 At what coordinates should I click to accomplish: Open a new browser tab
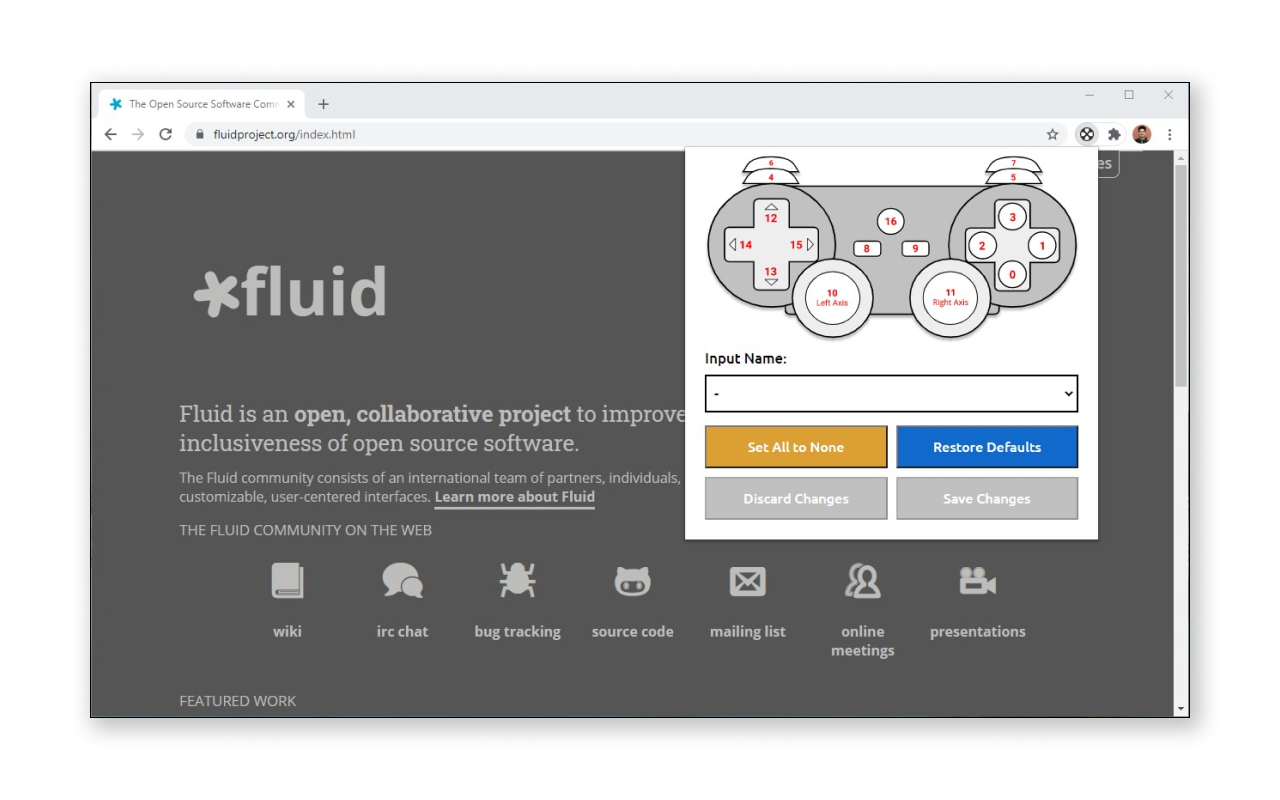pos(323,104)
